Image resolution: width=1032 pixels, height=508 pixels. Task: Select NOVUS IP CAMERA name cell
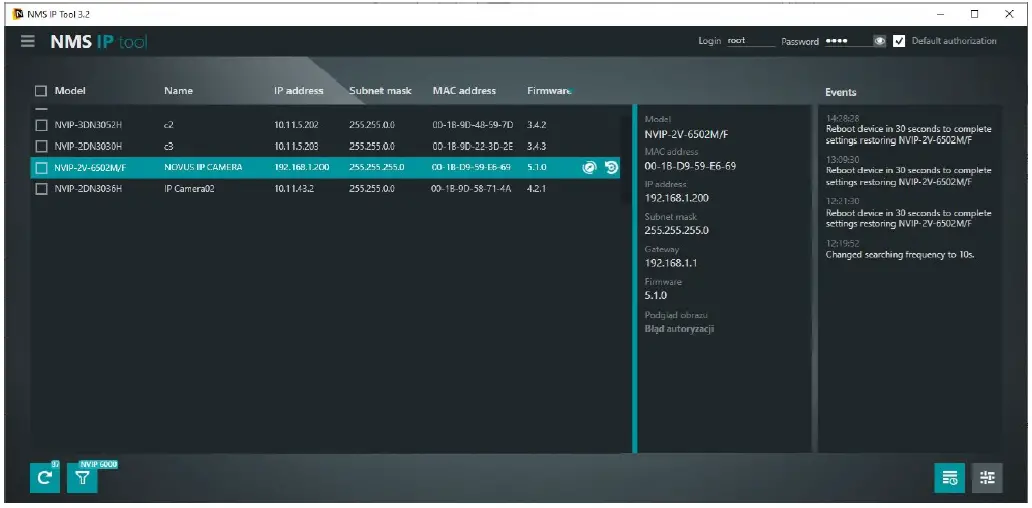pyautogui.click(x=203, y=168)
